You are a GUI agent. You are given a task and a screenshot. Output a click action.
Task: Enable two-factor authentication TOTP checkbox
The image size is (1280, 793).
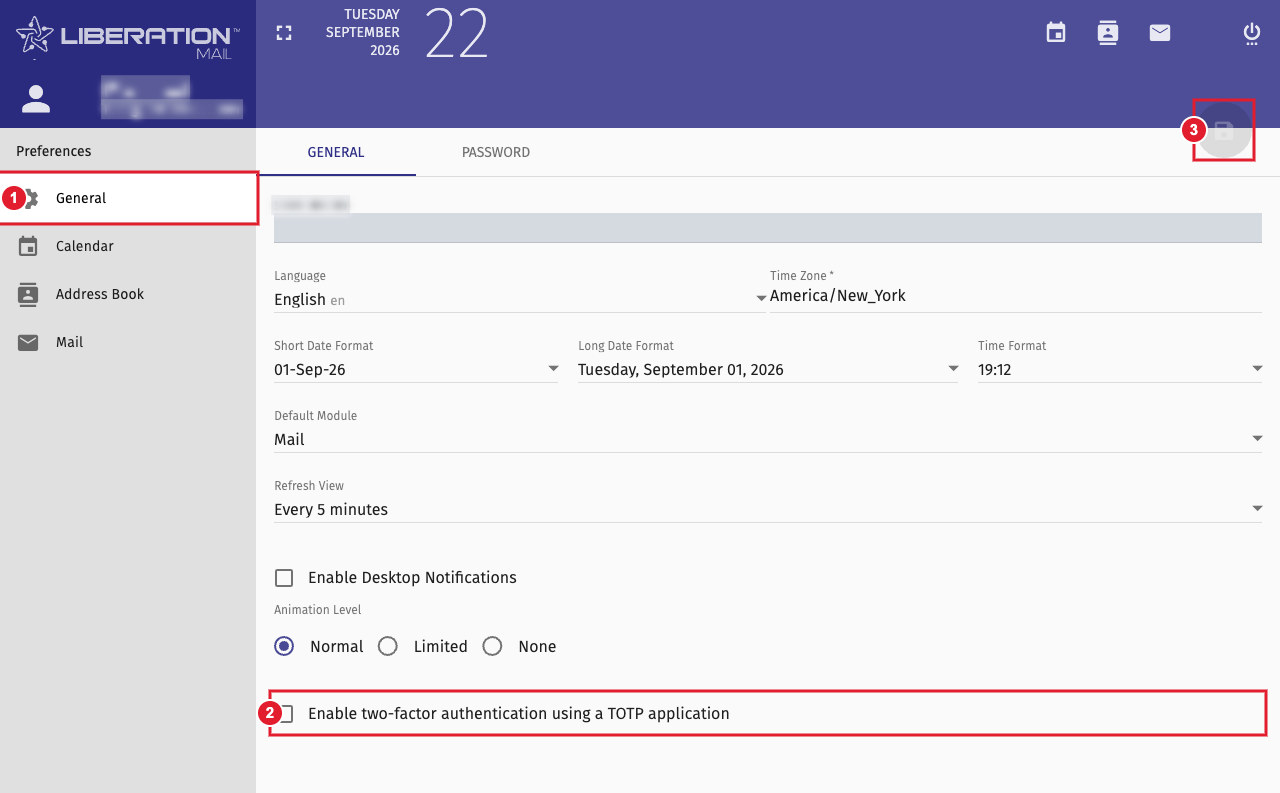286,714
